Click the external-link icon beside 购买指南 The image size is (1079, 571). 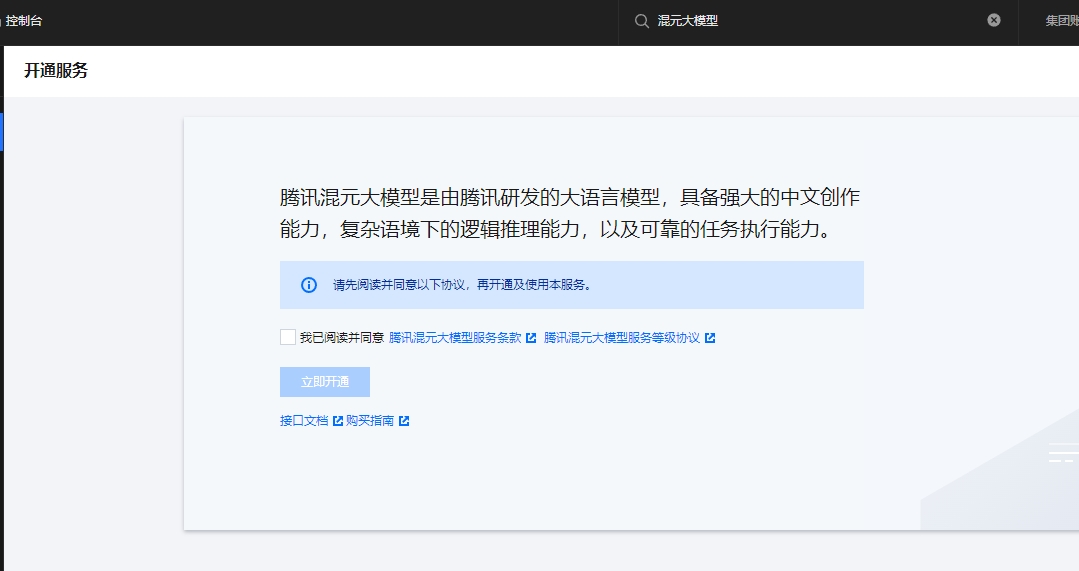(x=404, y=421)
